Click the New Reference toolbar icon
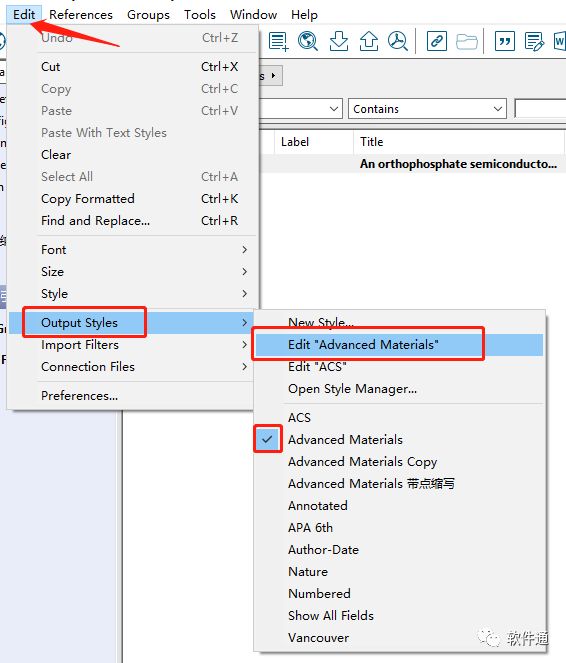The image size is (566, 663). (x=279, y=41)
